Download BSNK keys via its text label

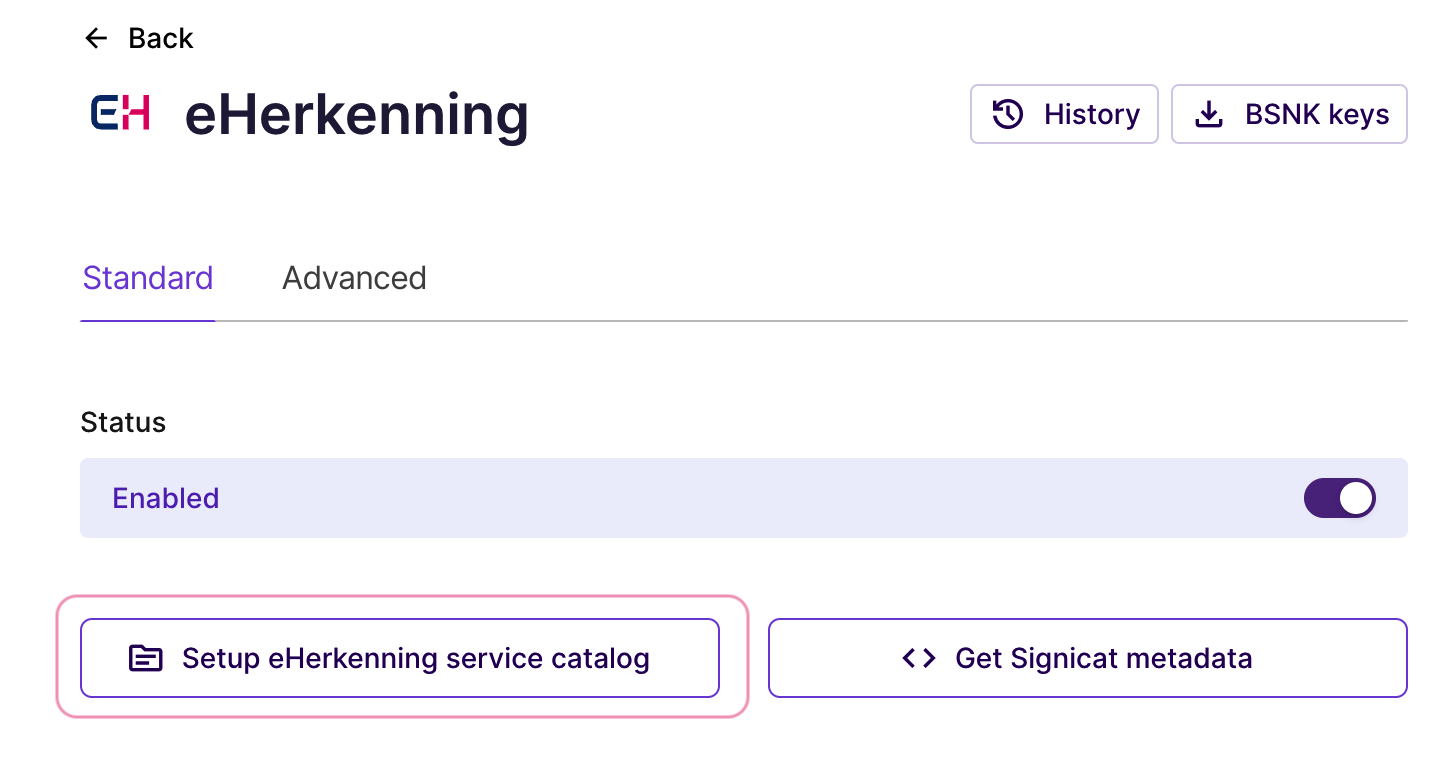1316,115
